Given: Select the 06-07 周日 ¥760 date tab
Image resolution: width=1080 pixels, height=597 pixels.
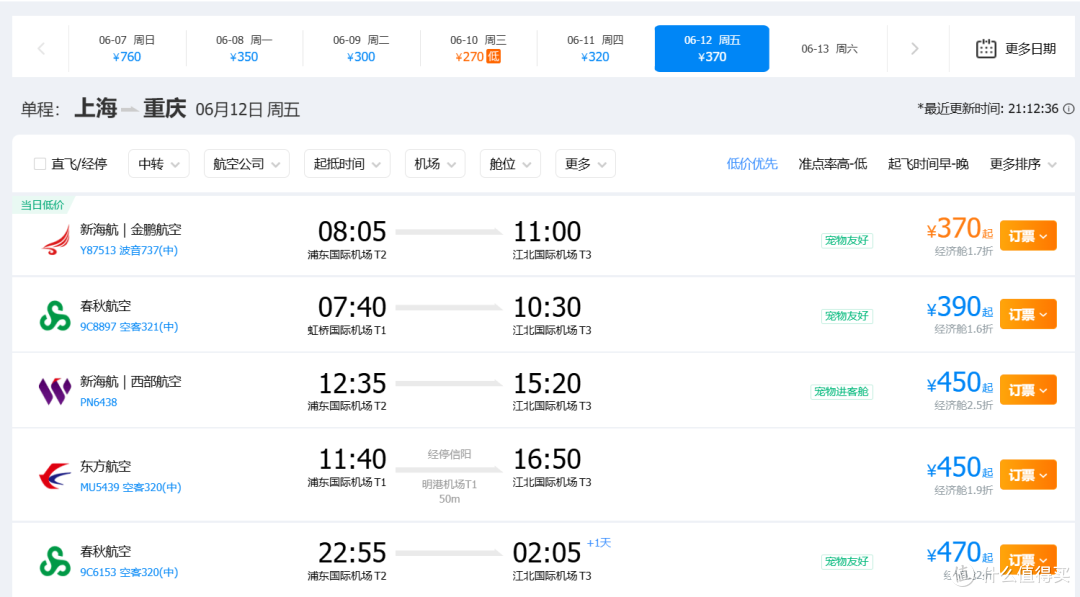Looking at the screenshot, I should point(127,48).
